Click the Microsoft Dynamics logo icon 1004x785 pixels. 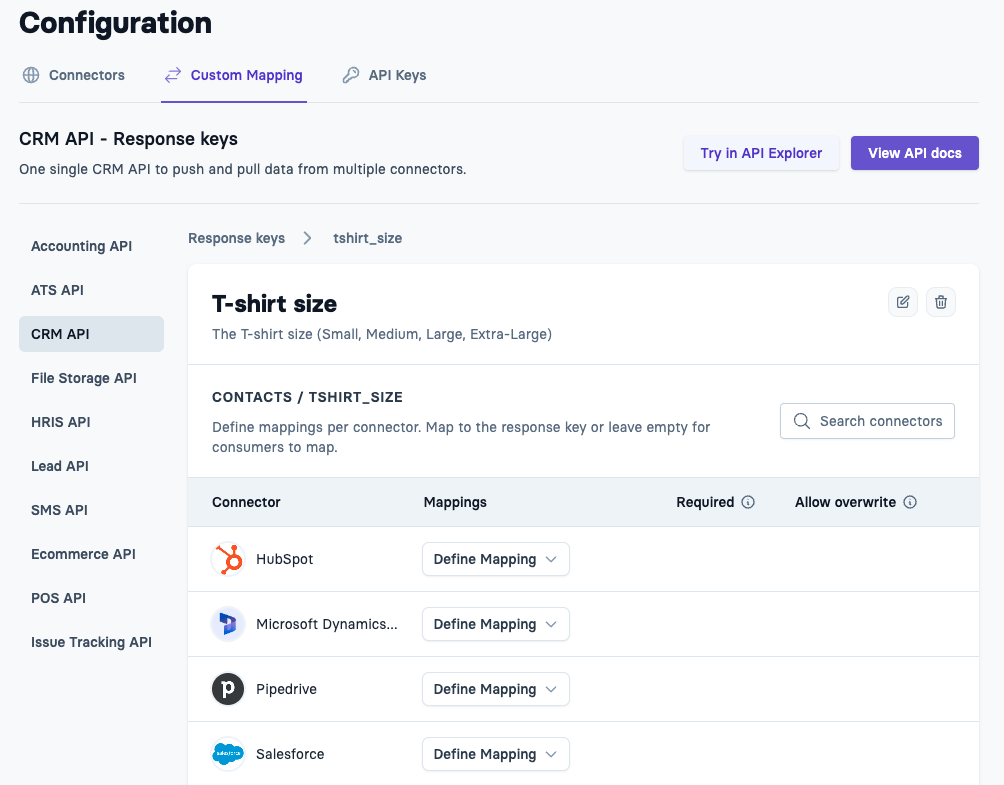point(228,624)
